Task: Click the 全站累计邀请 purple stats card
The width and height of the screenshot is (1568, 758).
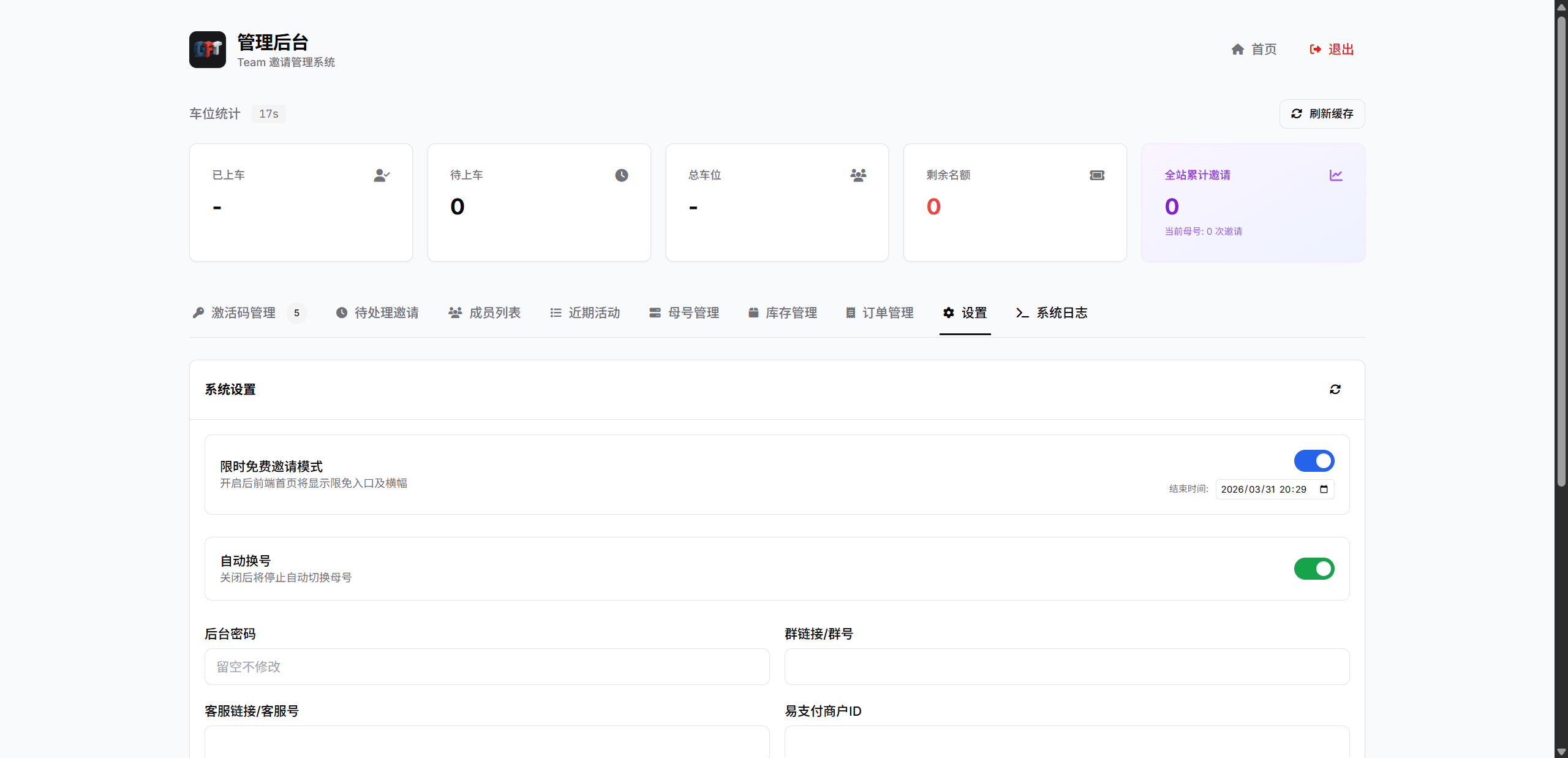Action: click(x=1253, y=202)
